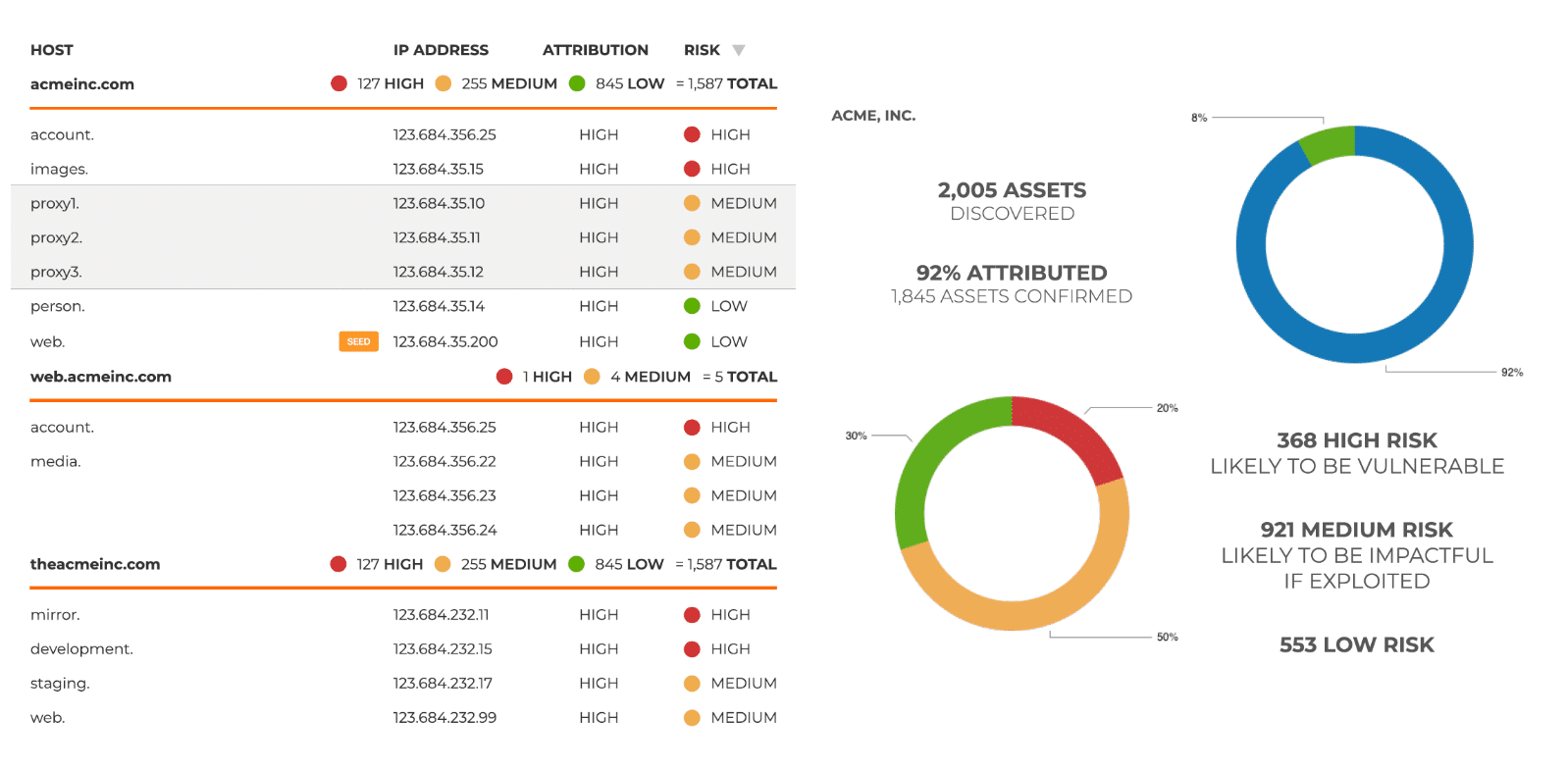Click IP address 123.684.232.11
Viewport: 1568px width, 771px height.
[x=441, y=615]
